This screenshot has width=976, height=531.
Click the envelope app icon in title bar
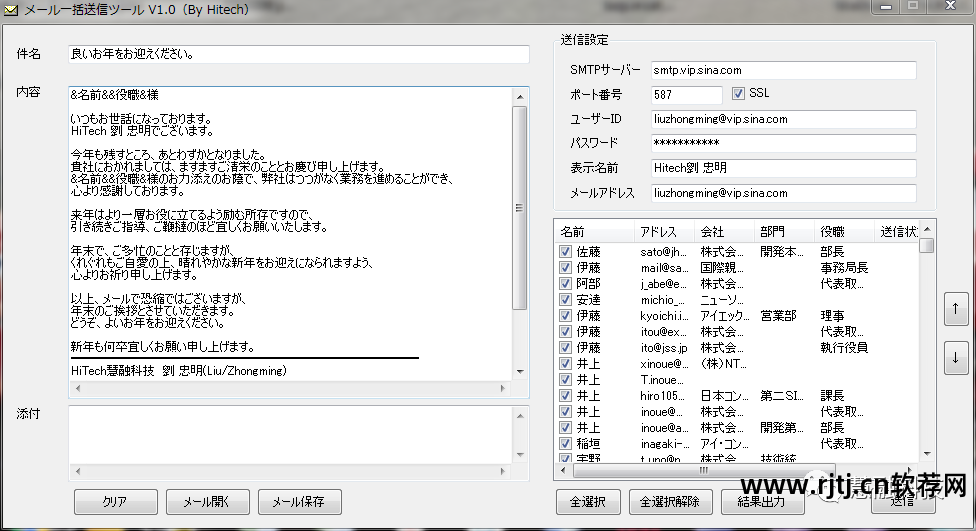pos(11,10)
